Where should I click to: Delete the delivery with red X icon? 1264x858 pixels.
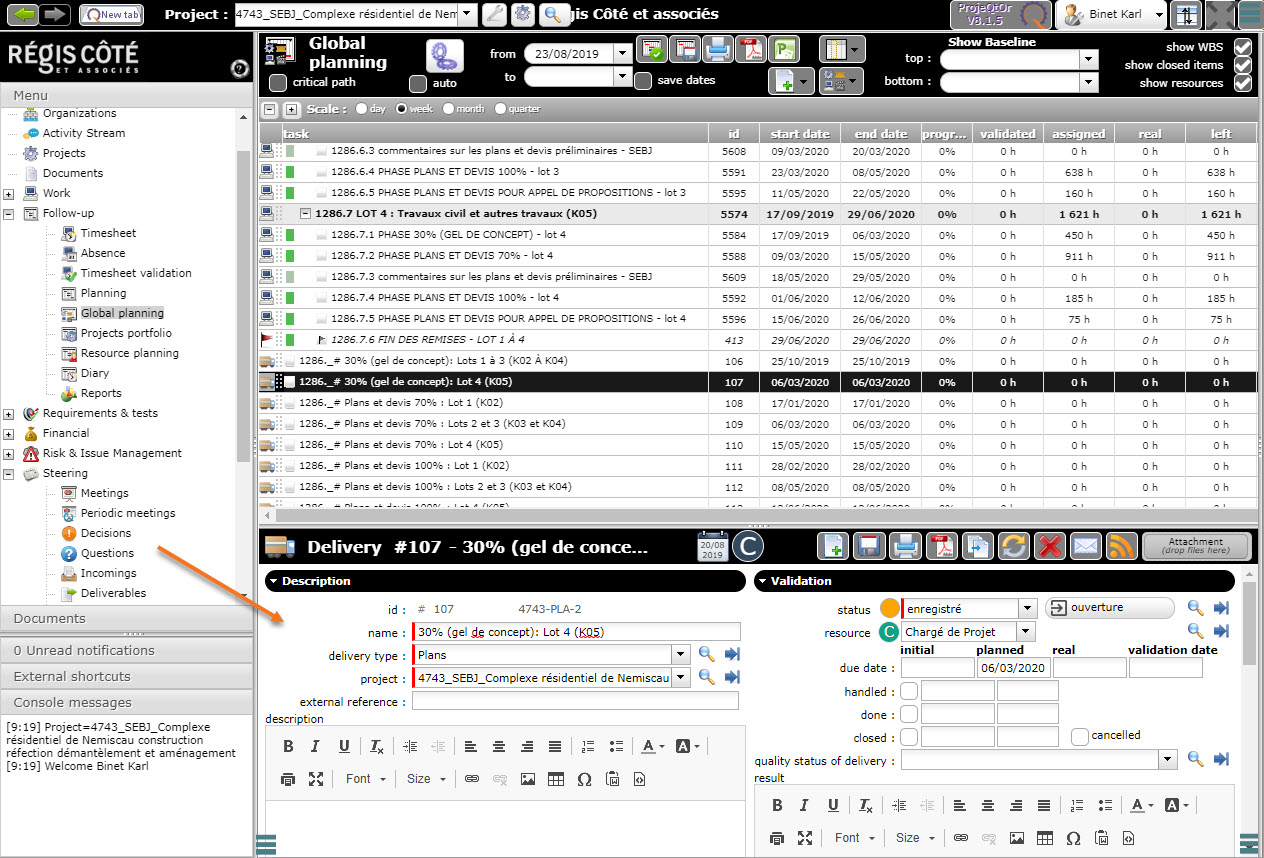click(x=1049, y=547)
